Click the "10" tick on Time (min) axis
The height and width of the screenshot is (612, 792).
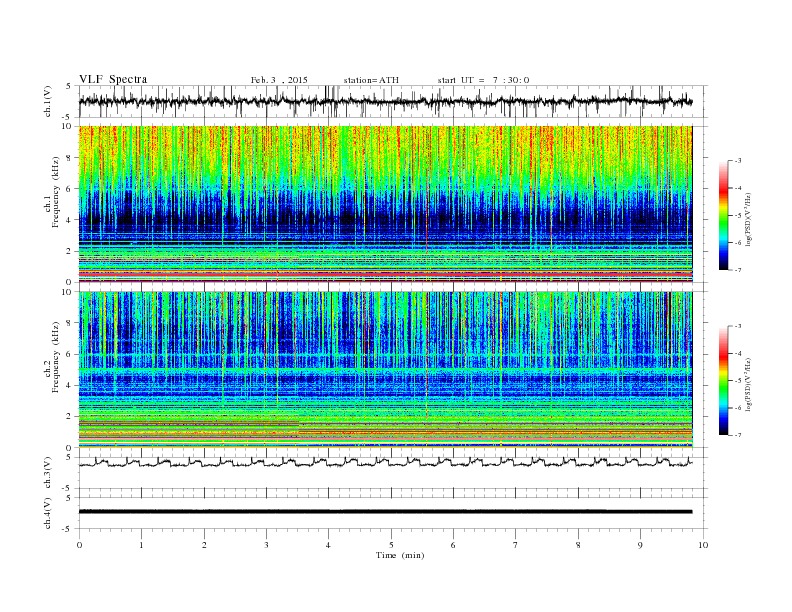[x=703, y=545]
